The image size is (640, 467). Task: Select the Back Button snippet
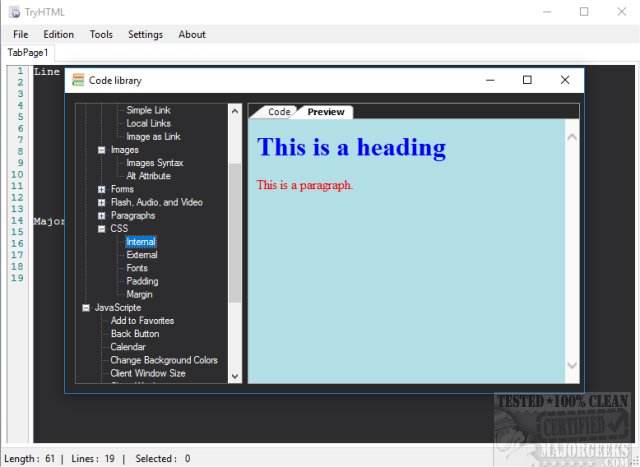(x=135, y=334)
